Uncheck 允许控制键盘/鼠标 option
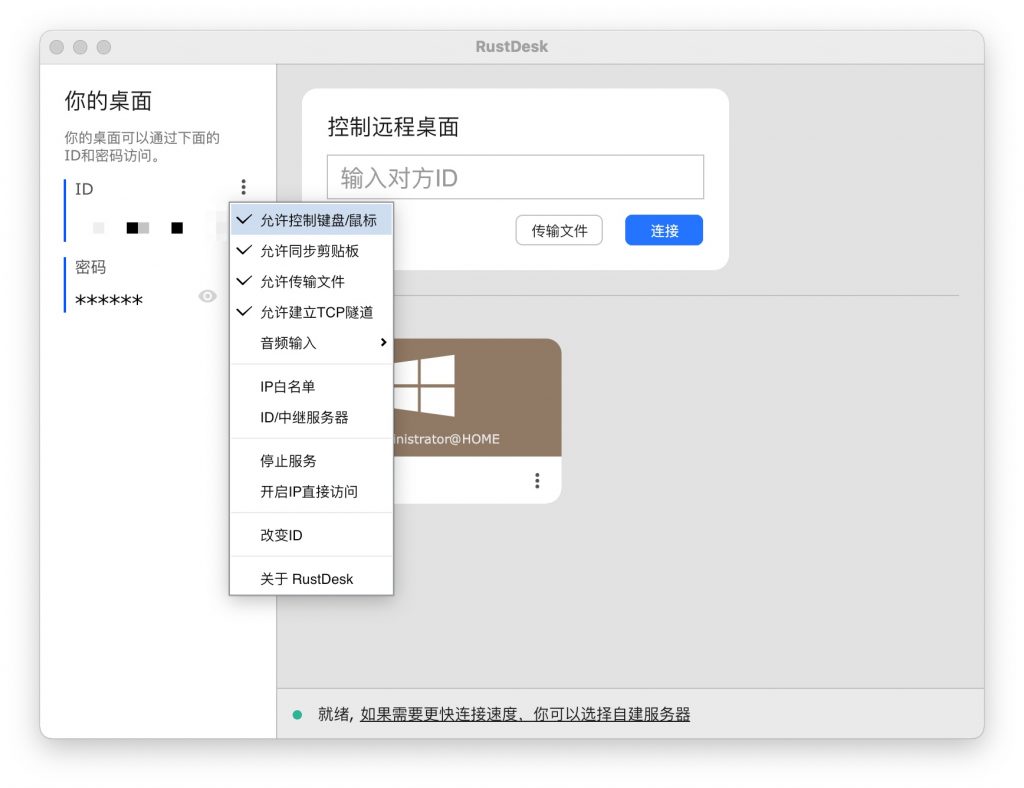 click(312, 221)
